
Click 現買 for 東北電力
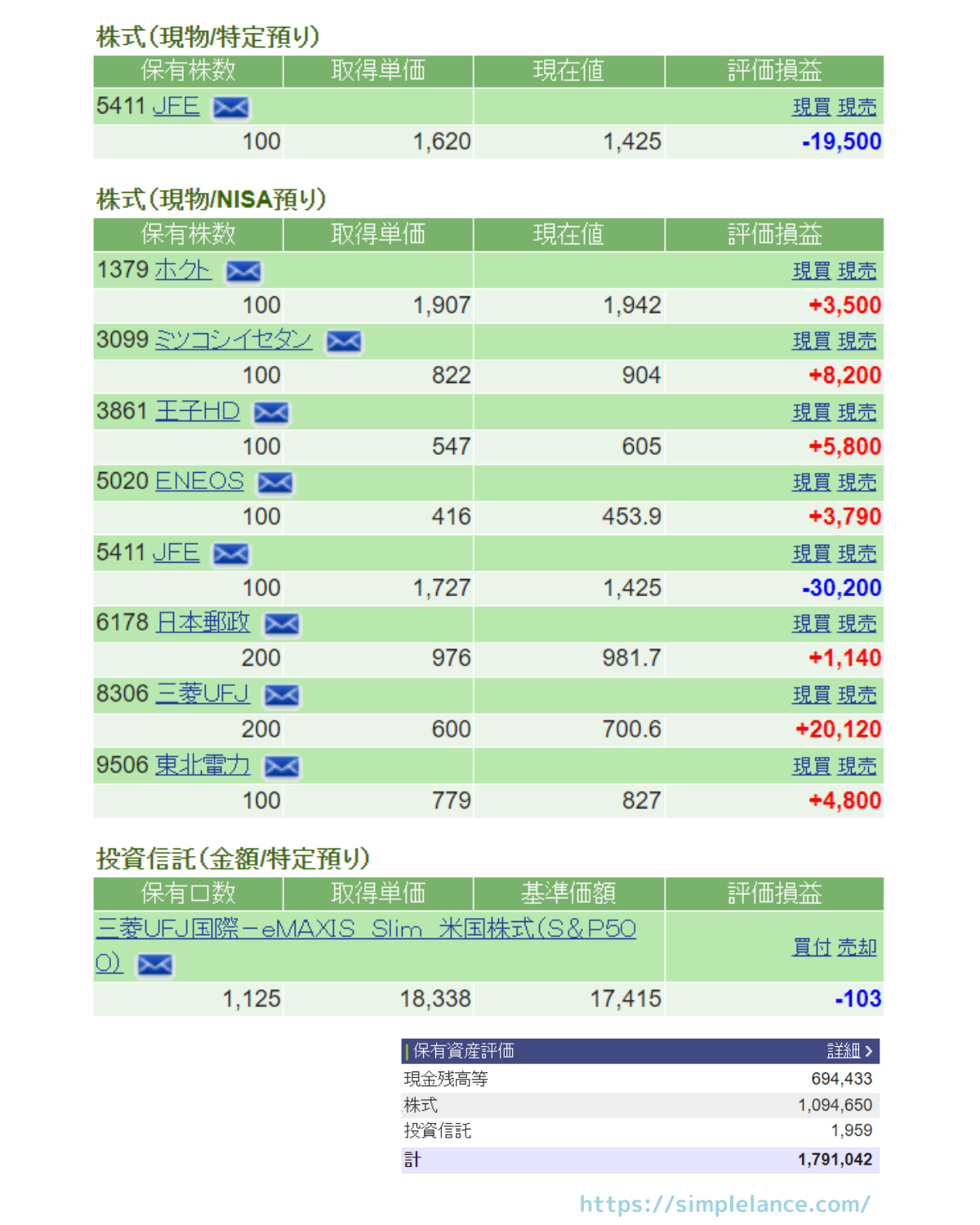pyautogui.click(x=811, y=767)
